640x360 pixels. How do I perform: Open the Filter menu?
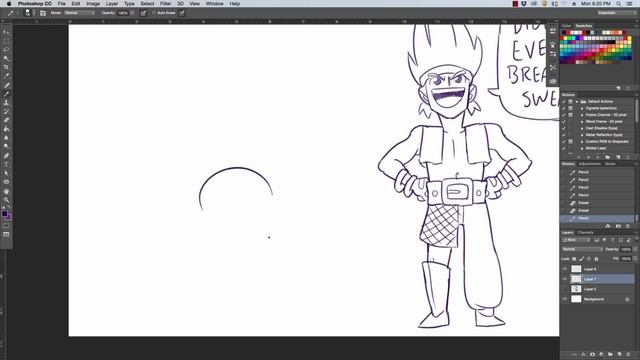click(x=165, y=4)
